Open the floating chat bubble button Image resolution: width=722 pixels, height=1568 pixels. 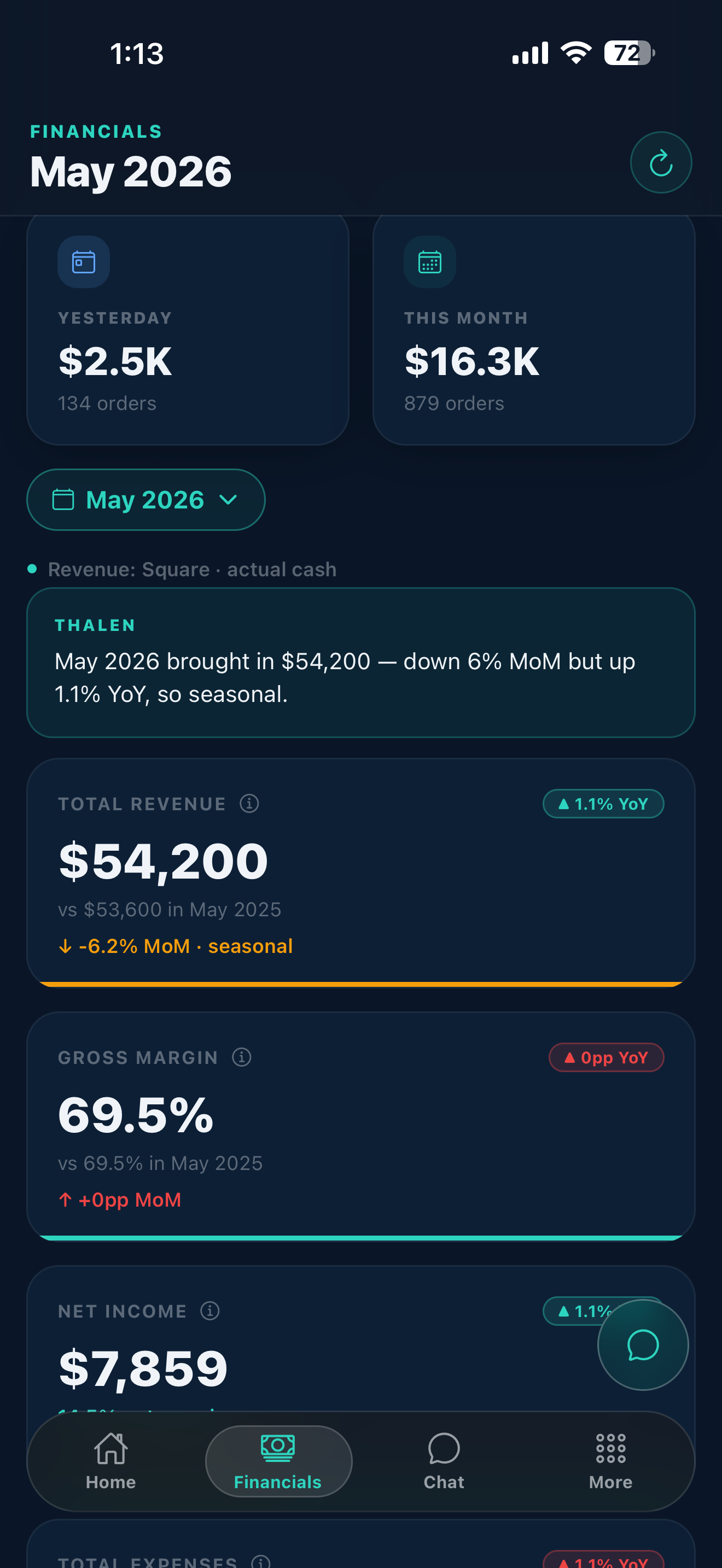(x=643, y=1344)
